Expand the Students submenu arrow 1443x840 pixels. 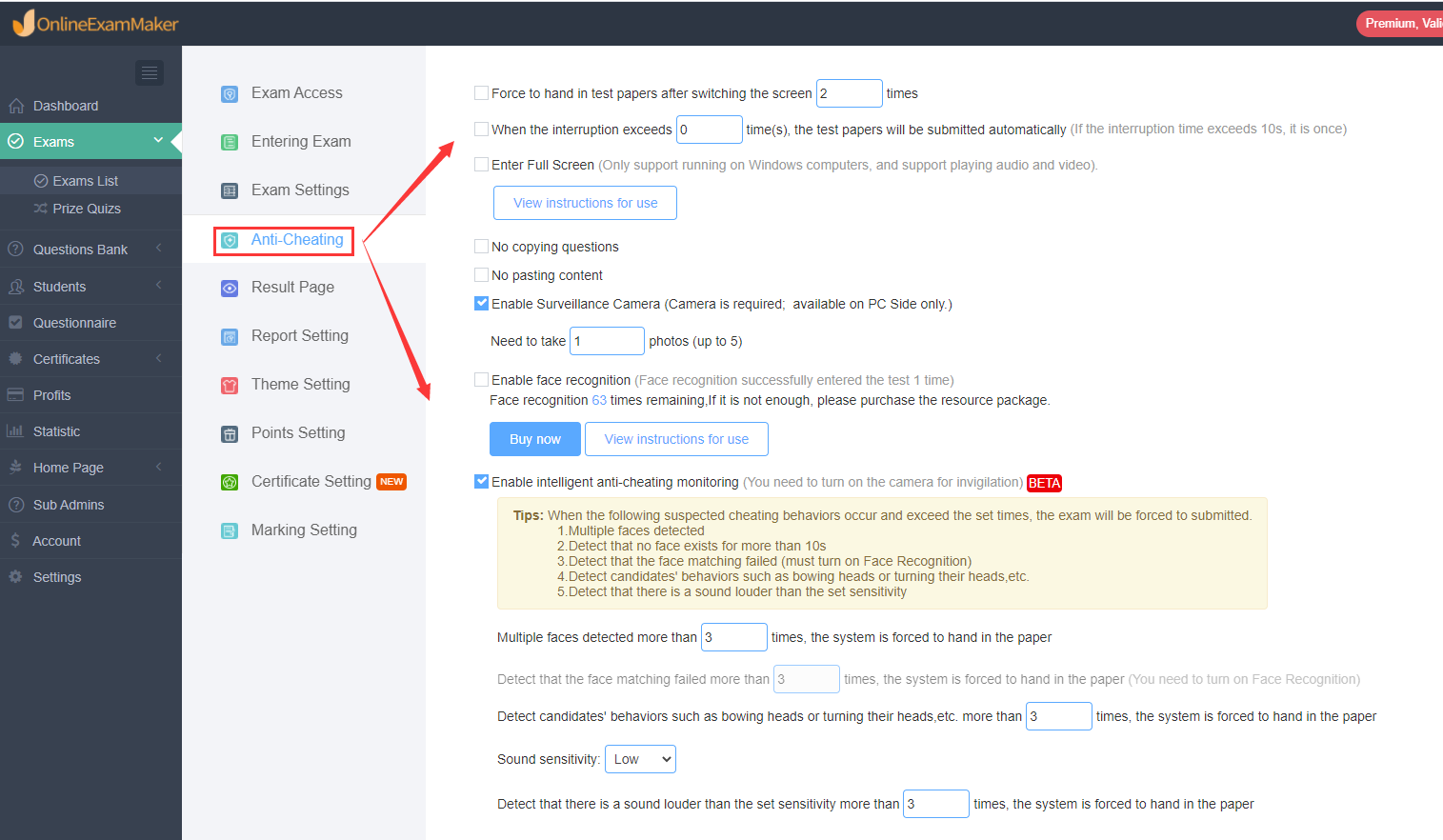click(159, 286)
